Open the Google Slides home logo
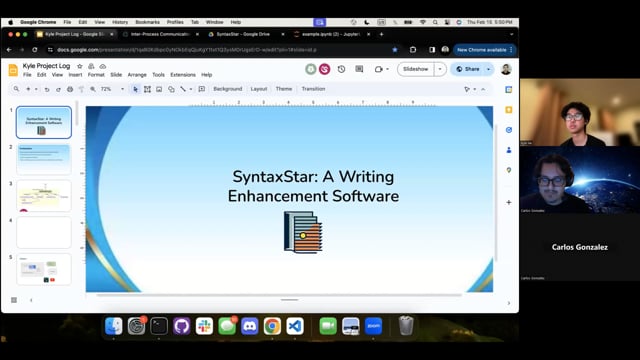640x360 pixels. [13, 70]
